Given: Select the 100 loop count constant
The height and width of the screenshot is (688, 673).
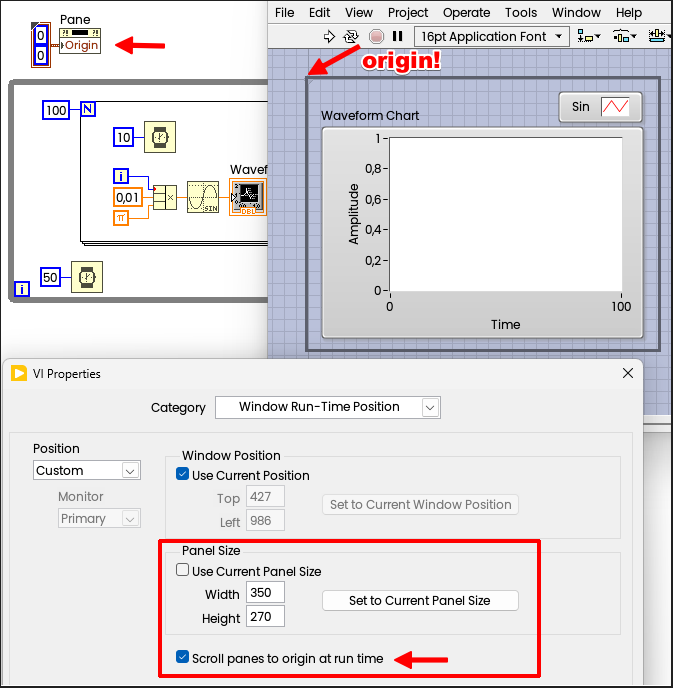Looking at the screenshot, I should pyautogui.click(x=56, y=110).
